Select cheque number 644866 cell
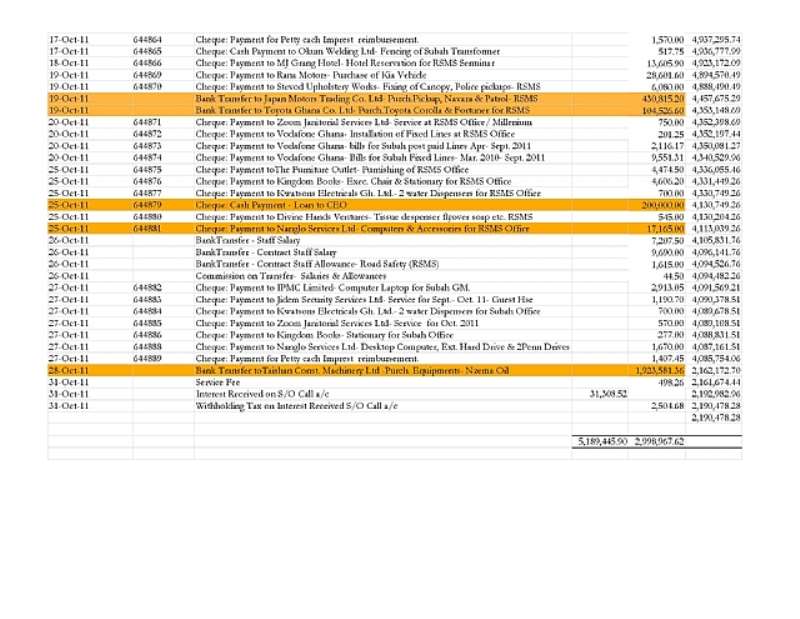 [147, 63]
